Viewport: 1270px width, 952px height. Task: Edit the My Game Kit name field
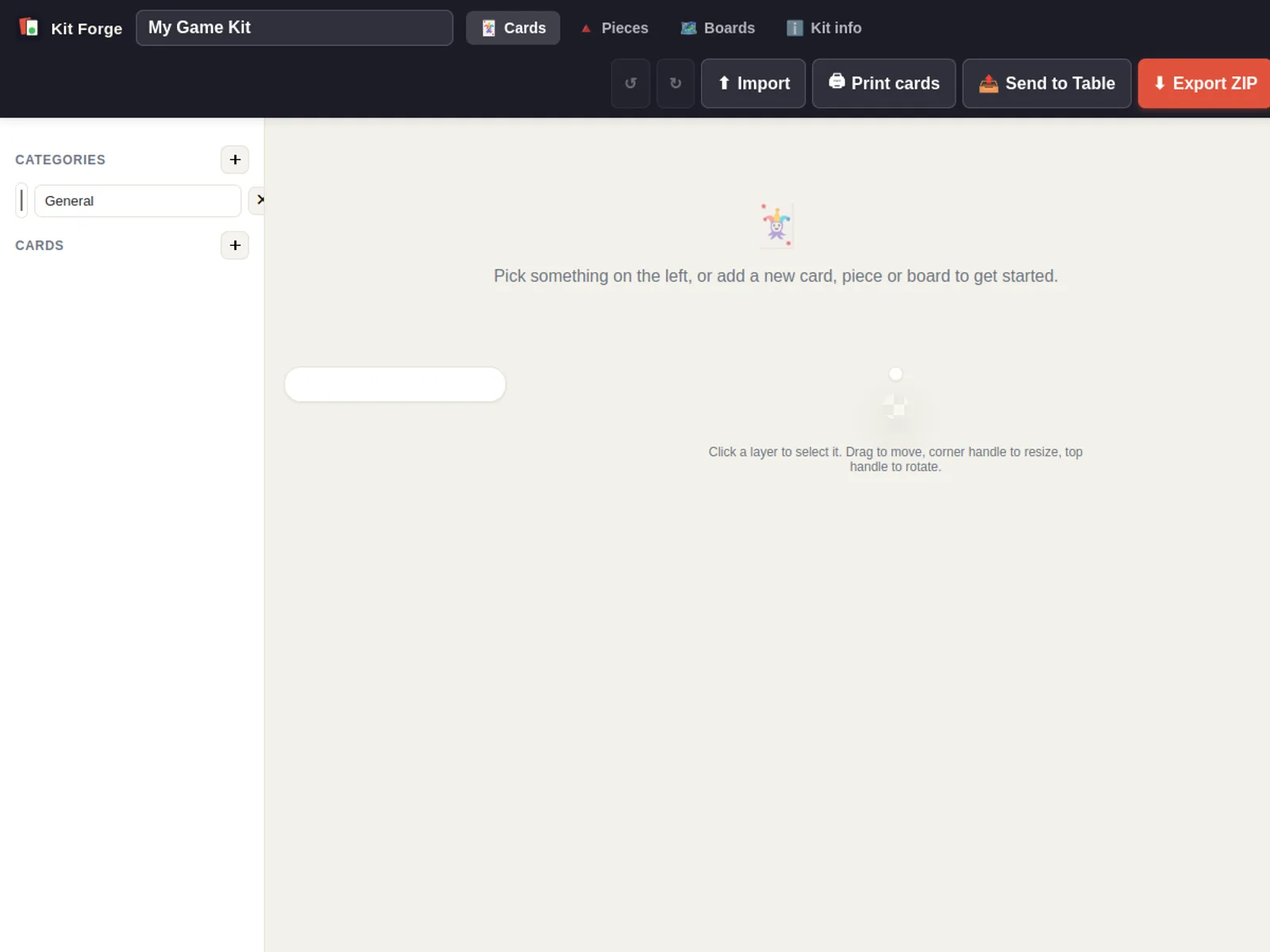294,28
